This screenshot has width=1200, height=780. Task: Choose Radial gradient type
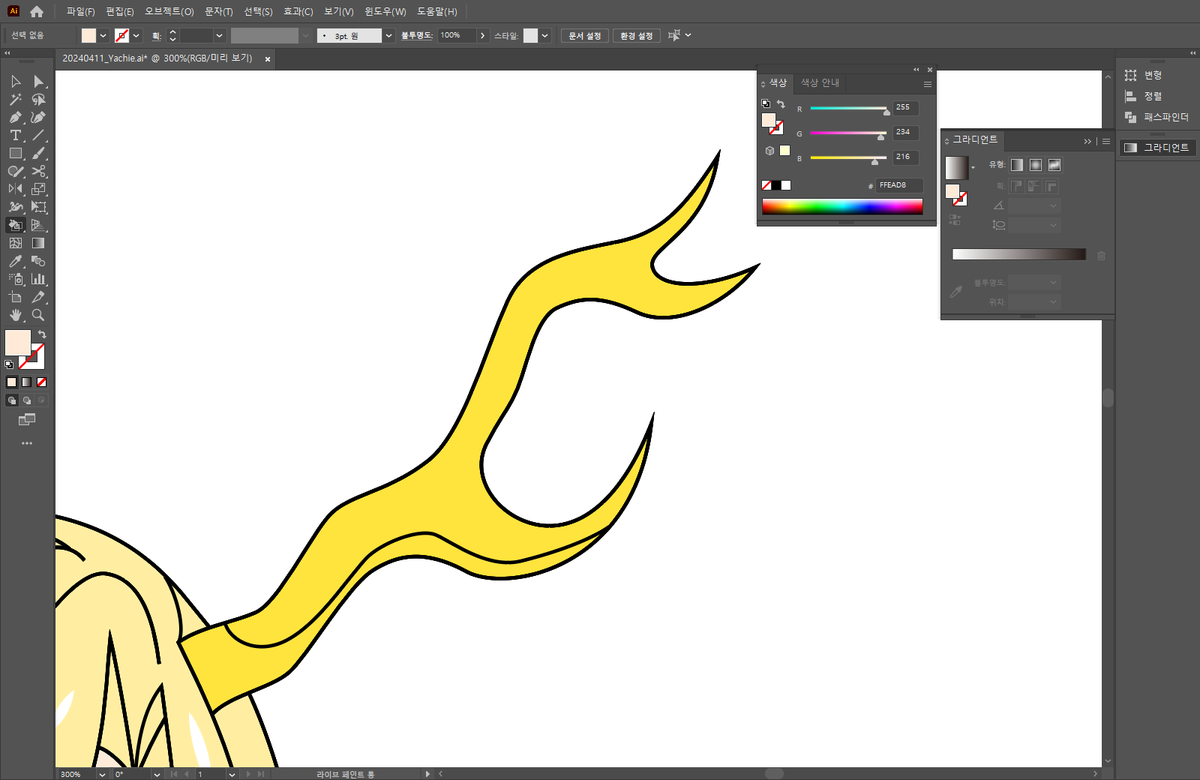[x=1035, y=165]
